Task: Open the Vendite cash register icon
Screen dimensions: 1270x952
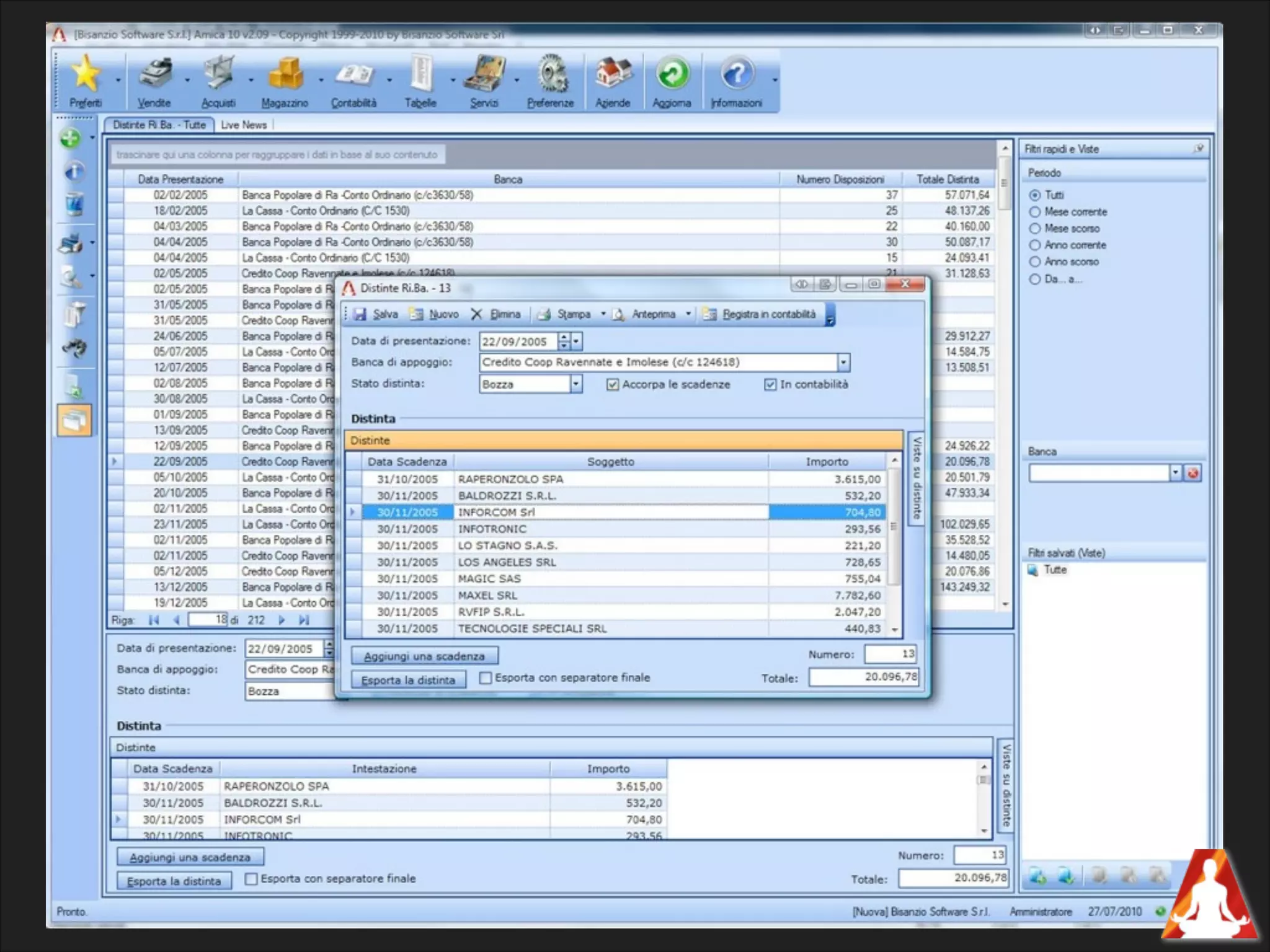Action: click(x=155, y=74)
